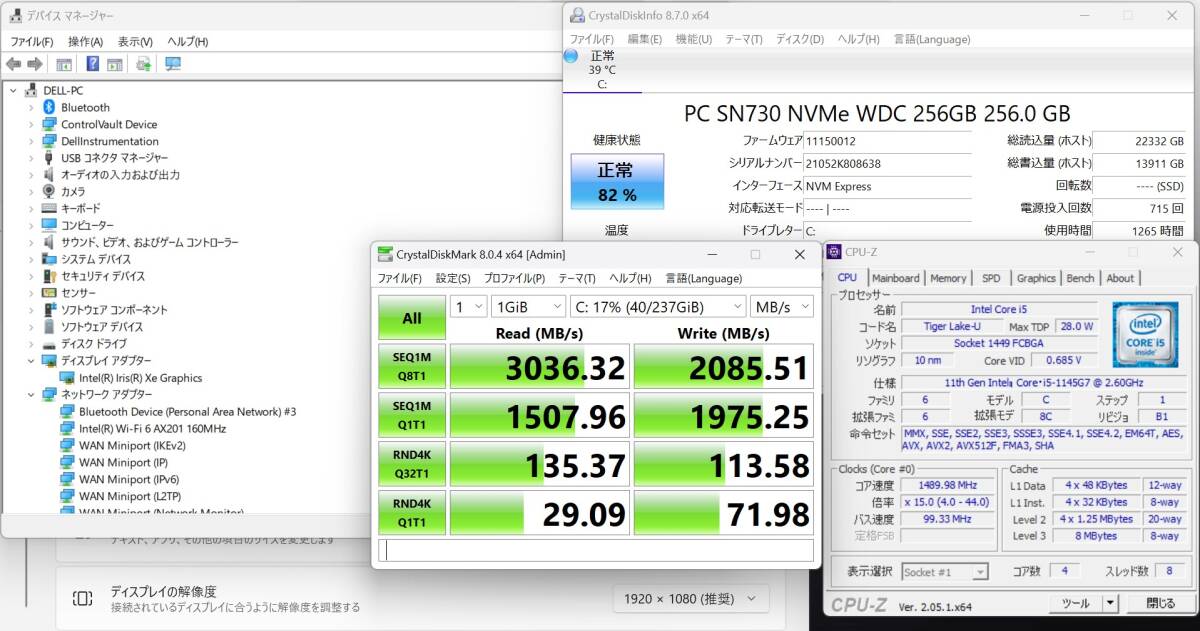Click the Forward arrow in Device Manager toolbar
The height and width of the screenshot is (631, 1200).
click(37, 64)
